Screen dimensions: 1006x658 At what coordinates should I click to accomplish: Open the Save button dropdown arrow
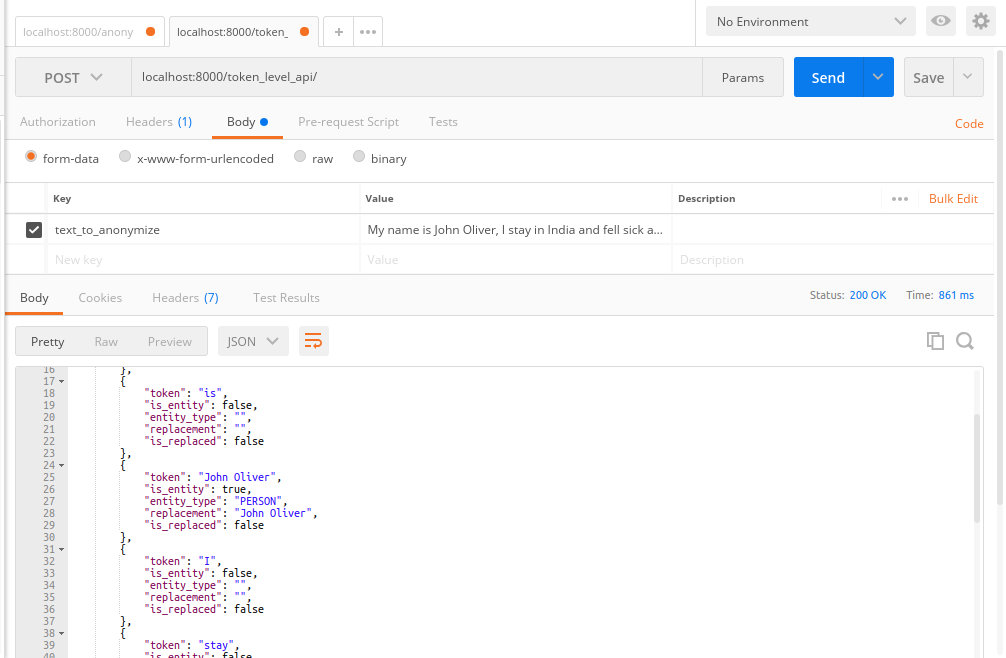968,77
